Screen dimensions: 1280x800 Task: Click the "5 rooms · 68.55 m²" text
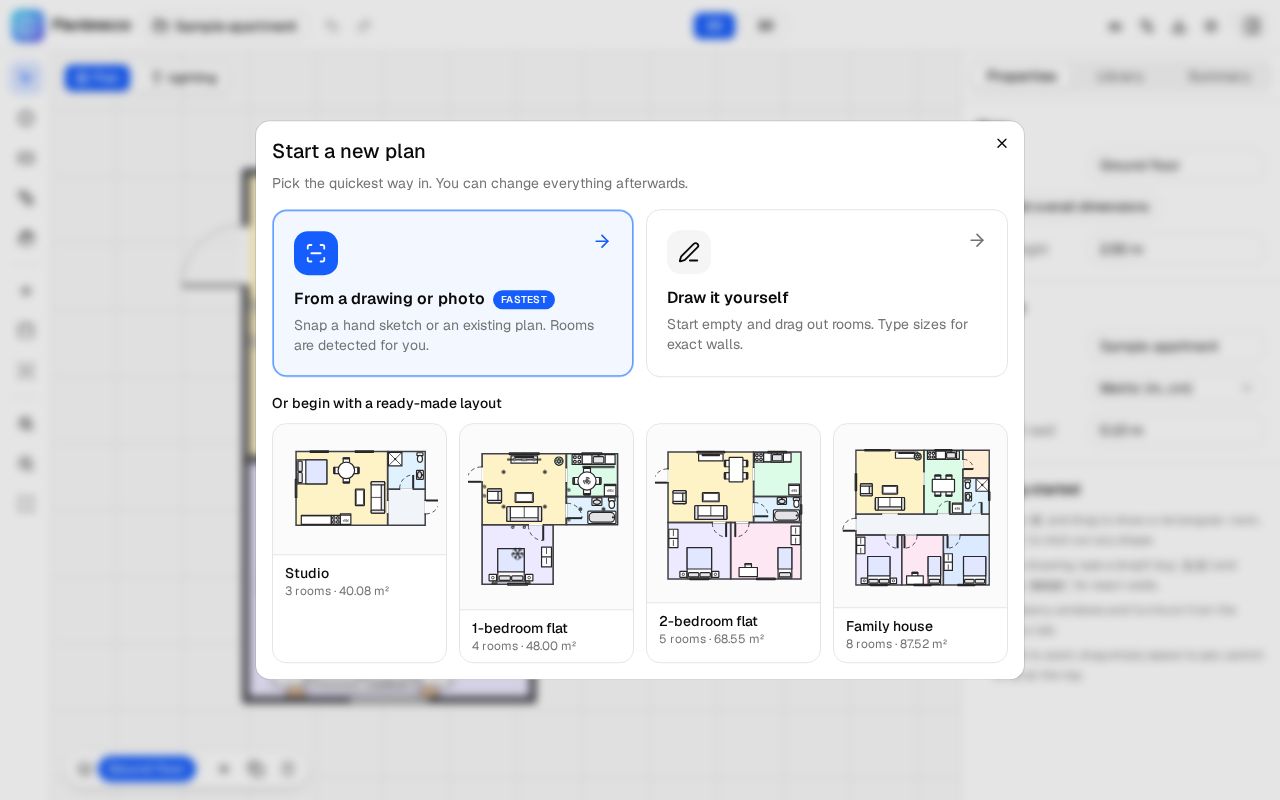pos(711,639)
